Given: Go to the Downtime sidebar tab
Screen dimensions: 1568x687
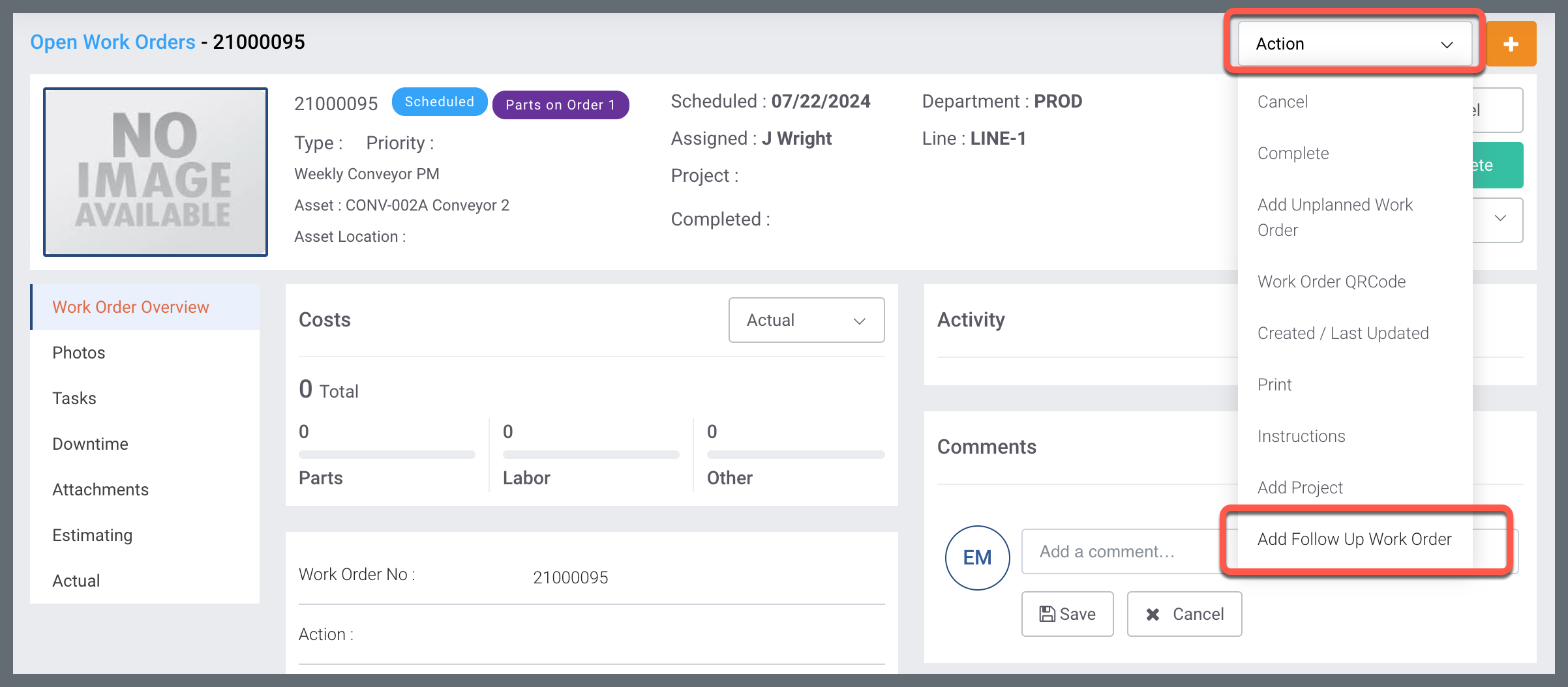Looking at the screenshot, I should [145, 444].
